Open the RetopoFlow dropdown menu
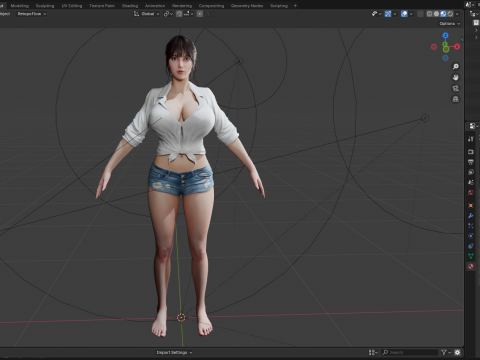 click(32, 14)
